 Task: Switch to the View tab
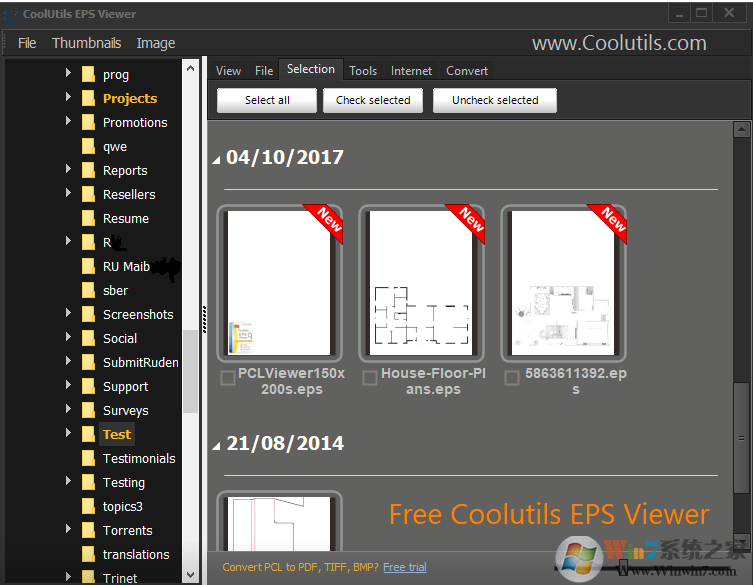[x=228, y=71]
